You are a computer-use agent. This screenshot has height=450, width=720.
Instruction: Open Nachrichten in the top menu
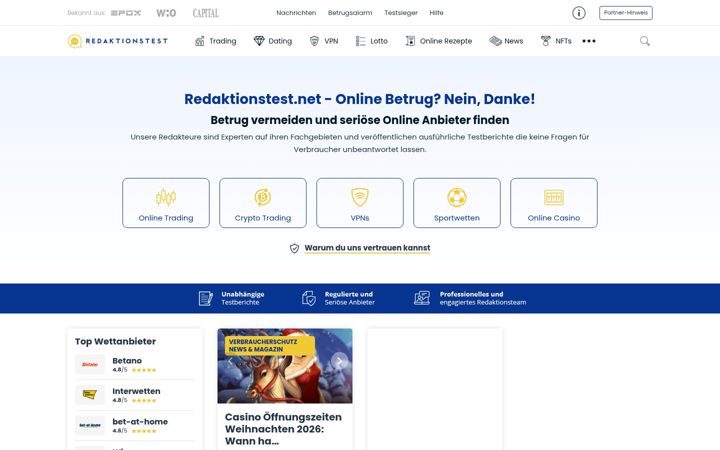tap(296, 13)
